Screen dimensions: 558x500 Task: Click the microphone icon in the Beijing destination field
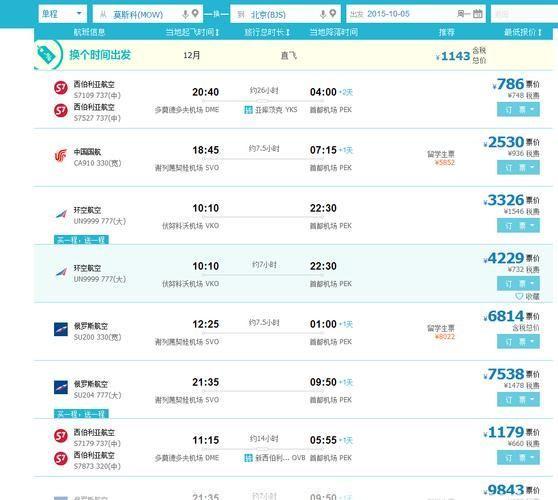(323, 14)
